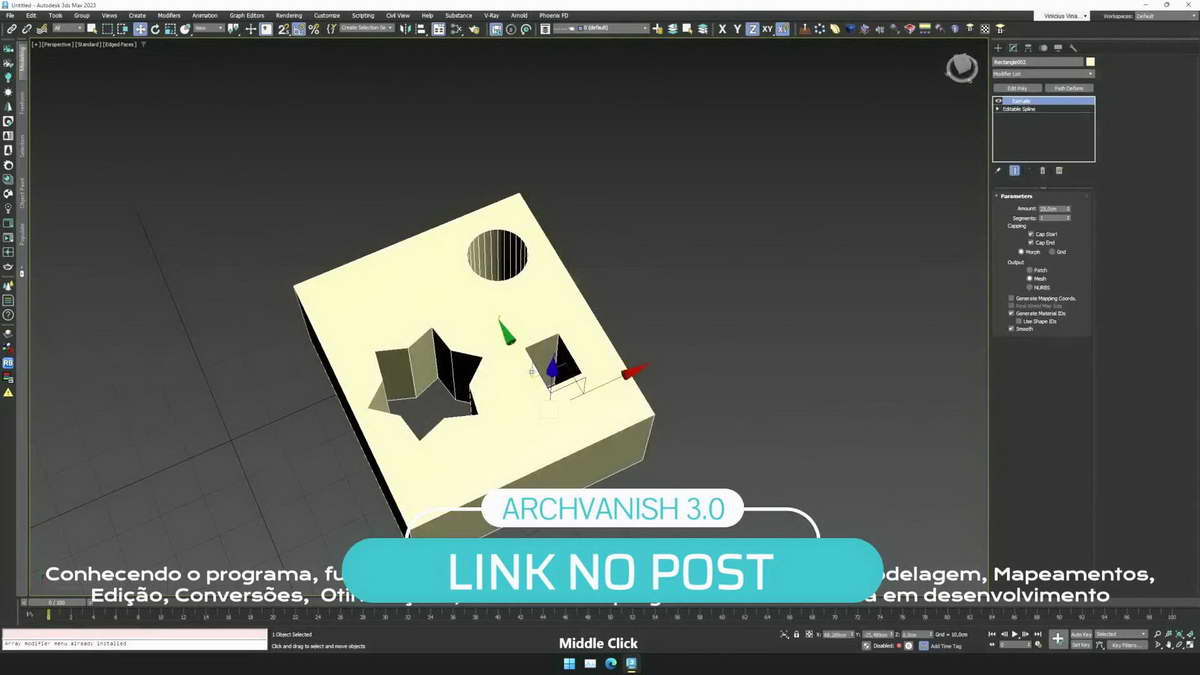Click the Perspective viewport label
The height and width of the screenshot is (675, 1200).
tap(58, 44)
